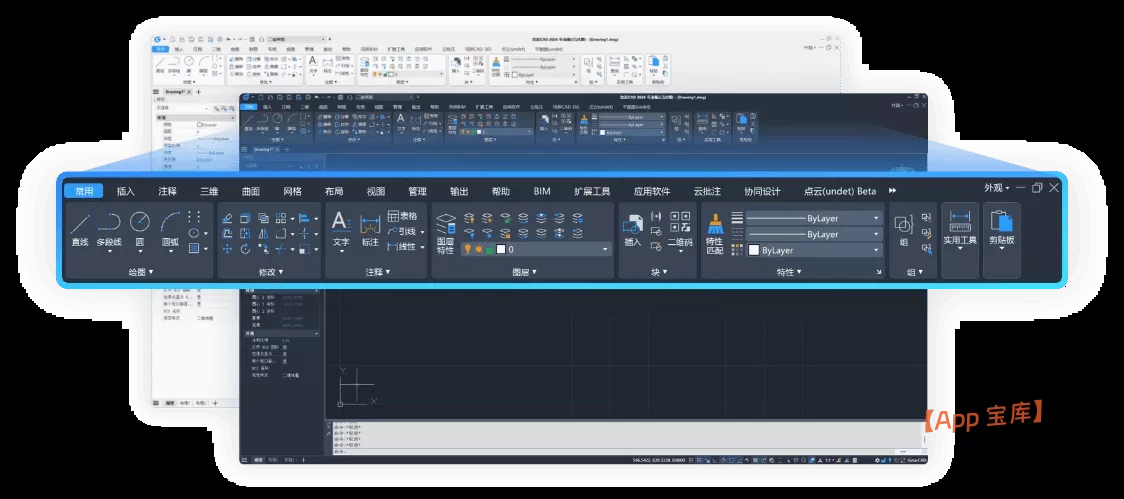Select the 直线 (Line) drawing tool

click(x=80, y=228)
